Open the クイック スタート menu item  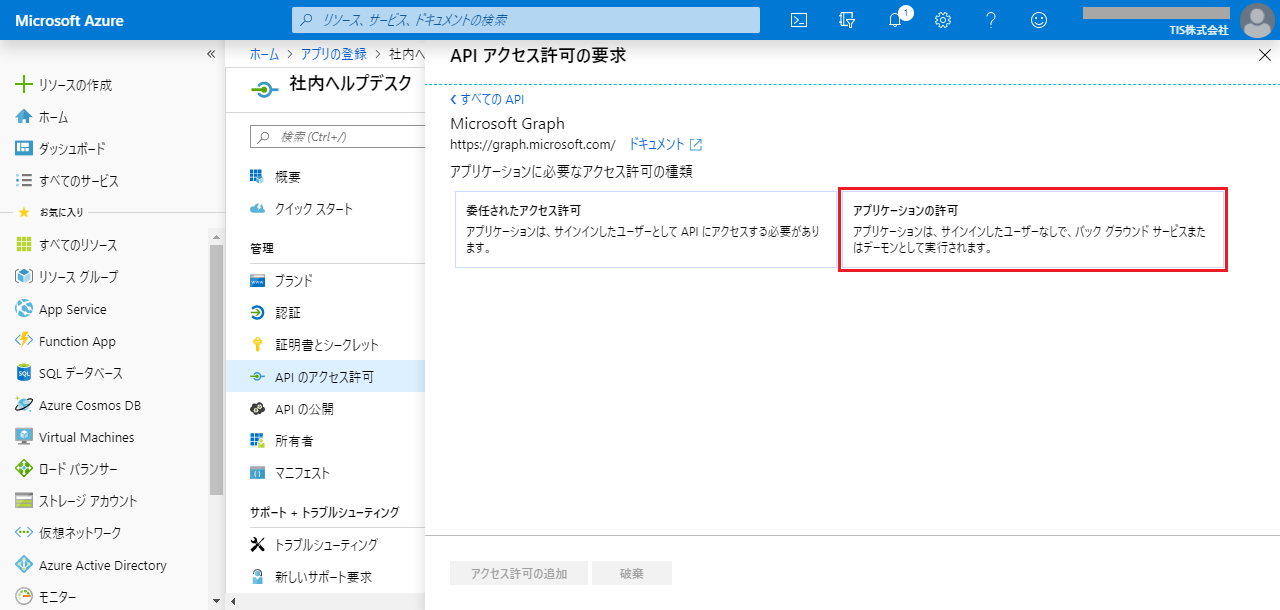point(326,209)
